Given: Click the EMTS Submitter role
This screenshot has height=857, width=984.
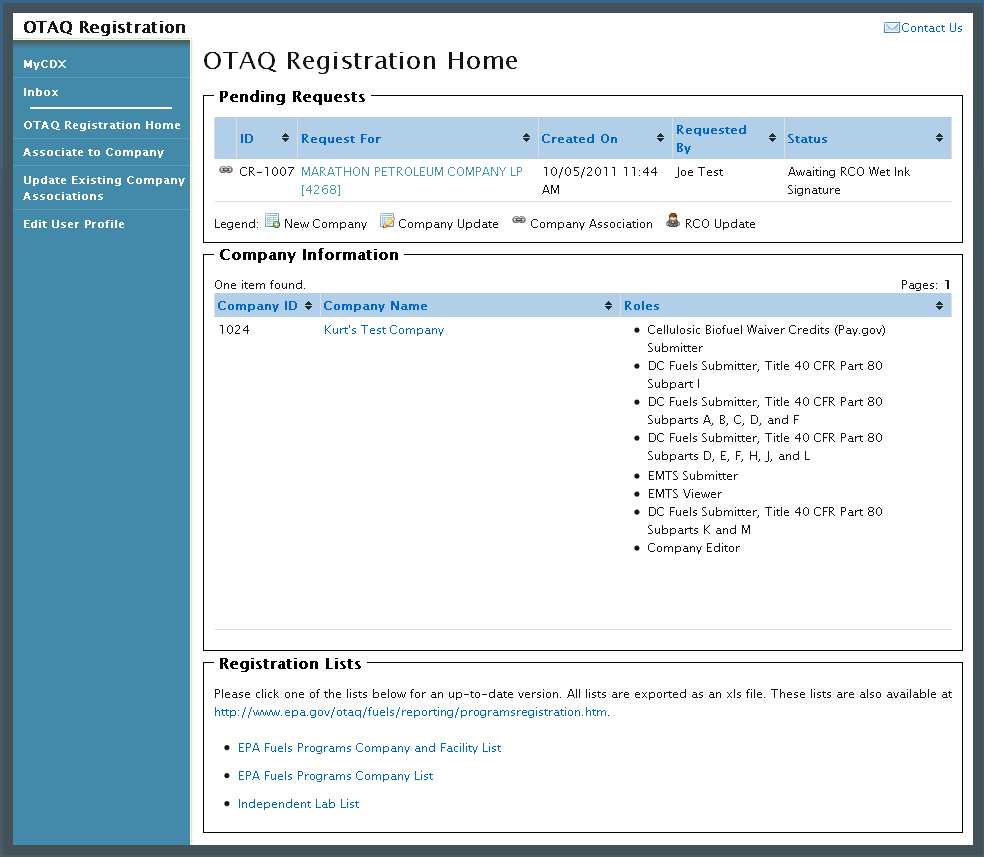Looking at the screenshot, I should coord(693,476).
